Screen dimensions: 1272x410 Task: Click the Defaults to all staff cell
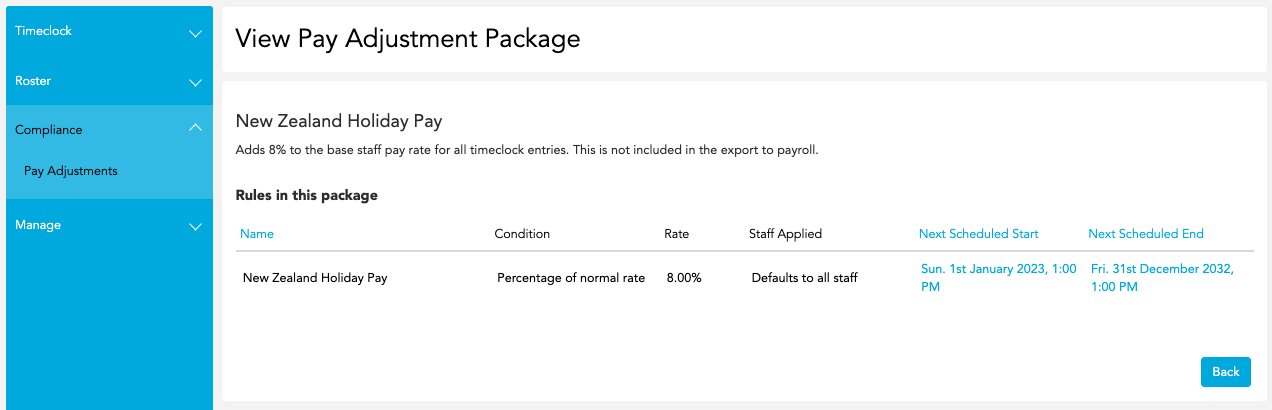pyautogui.click(x=805, y=278)
